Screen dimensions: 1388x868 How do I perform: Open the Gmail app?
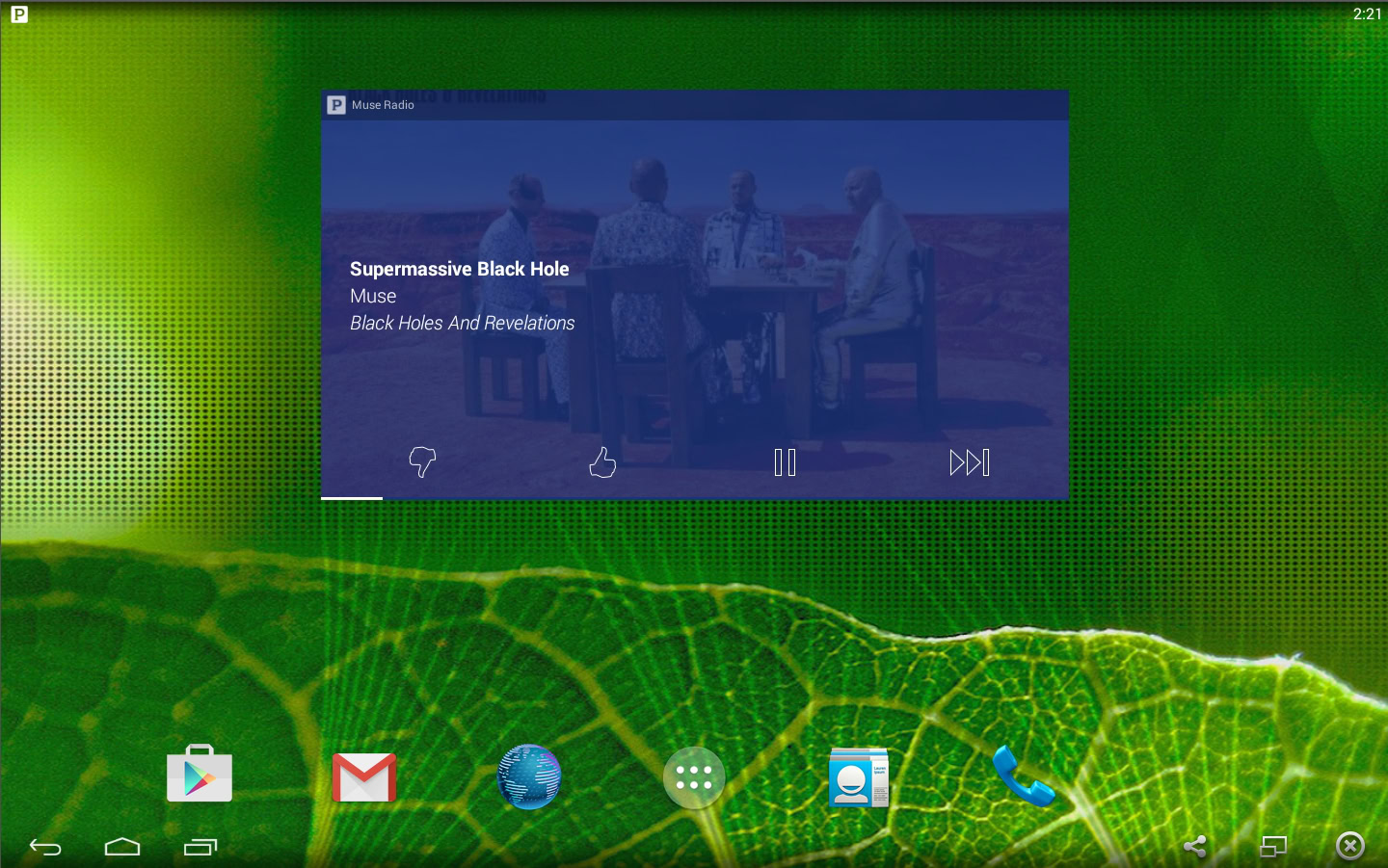[x=364, y=777]
